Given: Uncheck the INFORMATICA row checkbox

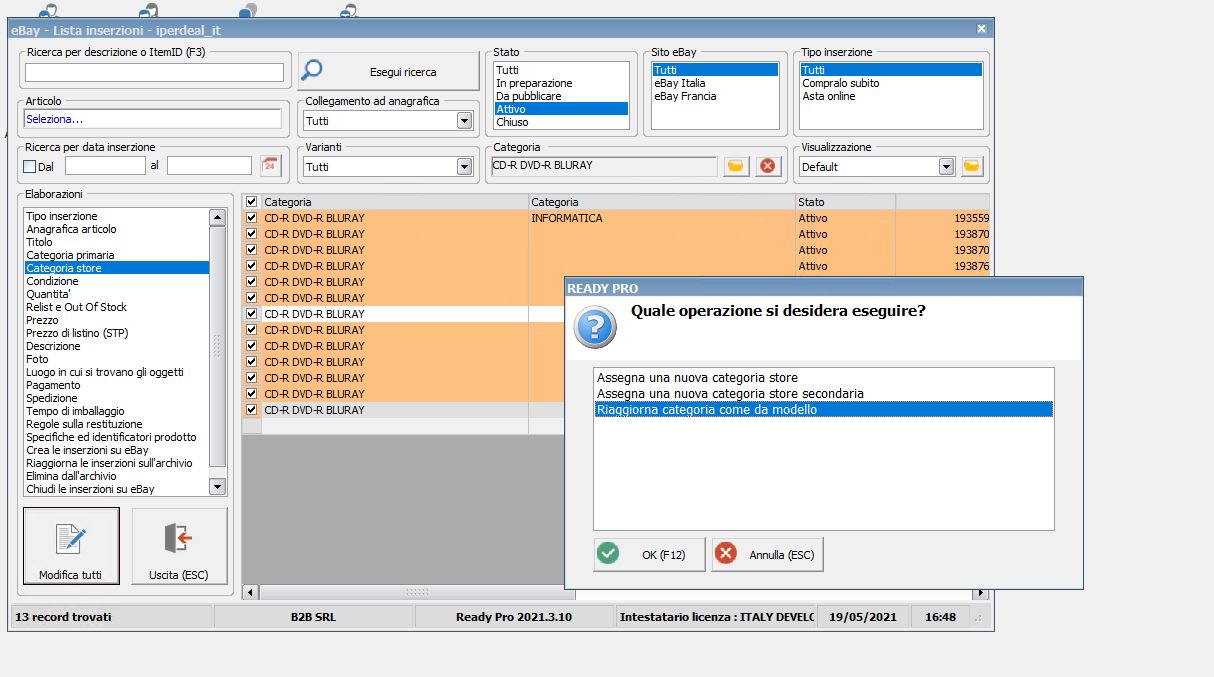Looking at the screenshot, I should [252, 218].
